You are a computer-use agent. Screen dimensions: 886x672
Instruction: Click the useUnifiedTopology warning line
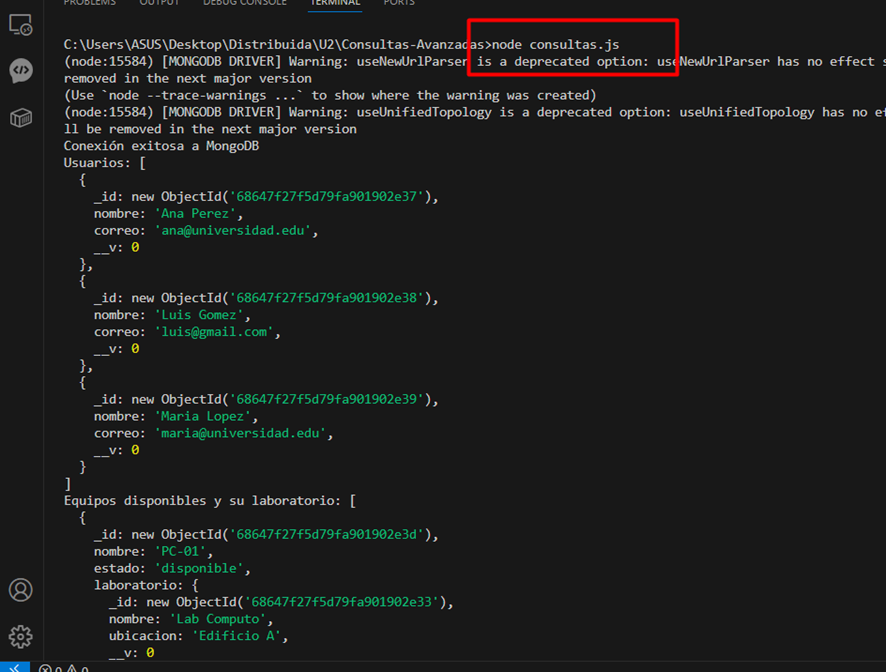click(475, 112)
